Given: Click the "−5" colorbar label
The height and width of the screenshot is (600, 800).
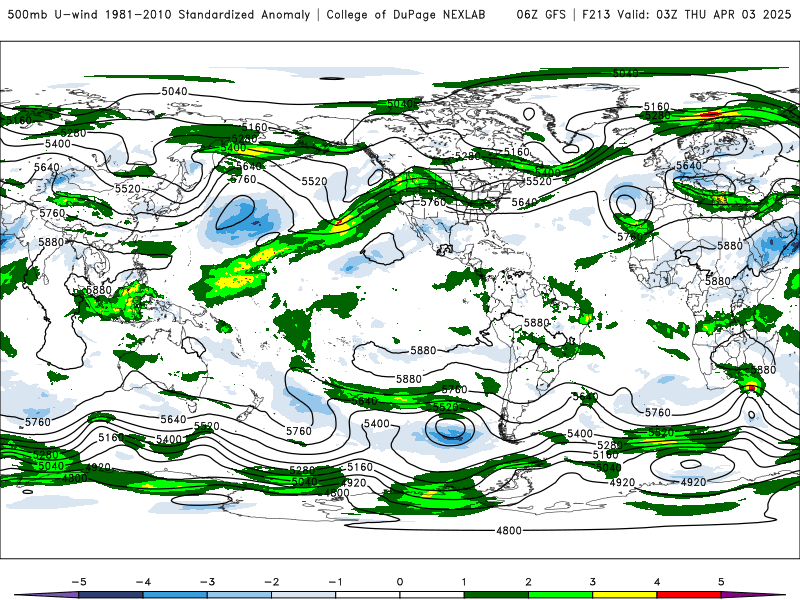Looking at the screenshot, I should pos(79,582).
